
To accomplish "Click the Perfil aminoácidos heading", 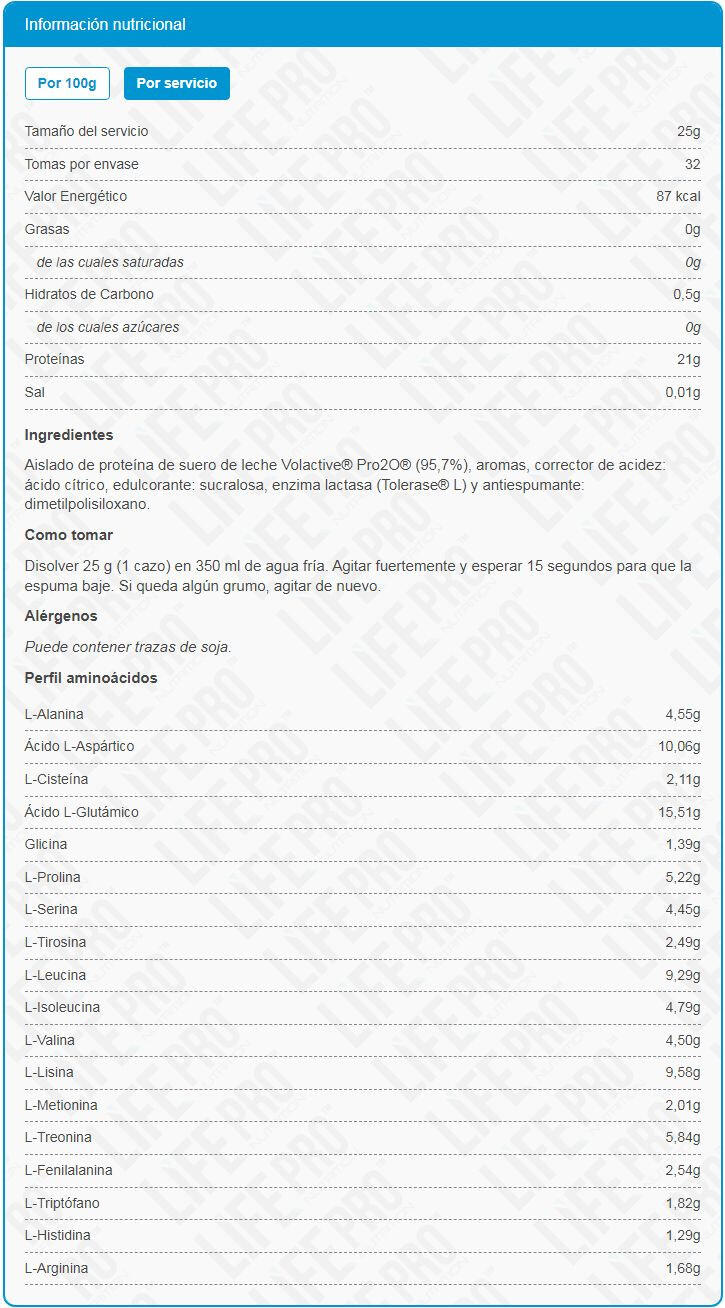I will pos(91,678).
